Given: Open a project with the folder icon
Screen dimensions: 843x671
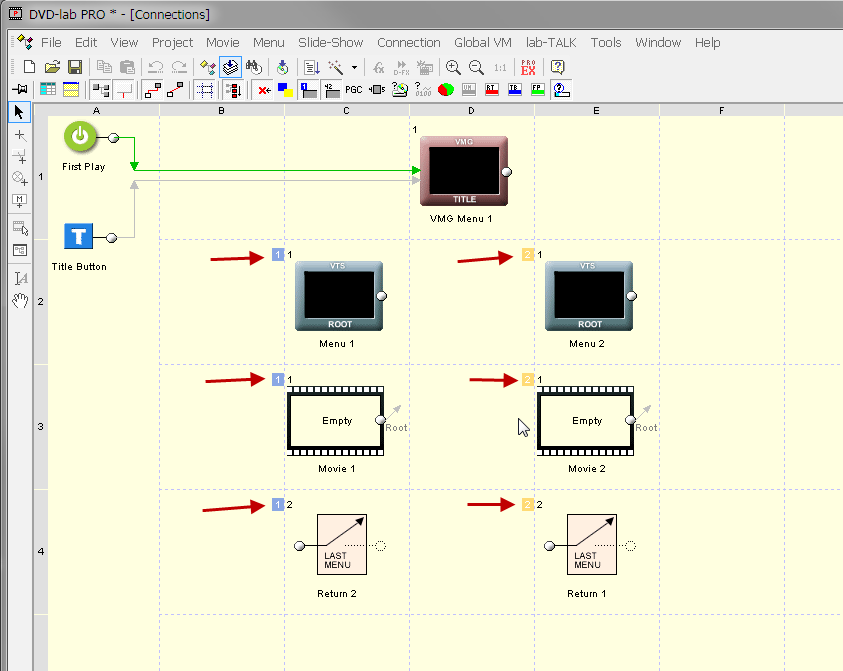Looking at the screenshot, I should click(52, 67).
